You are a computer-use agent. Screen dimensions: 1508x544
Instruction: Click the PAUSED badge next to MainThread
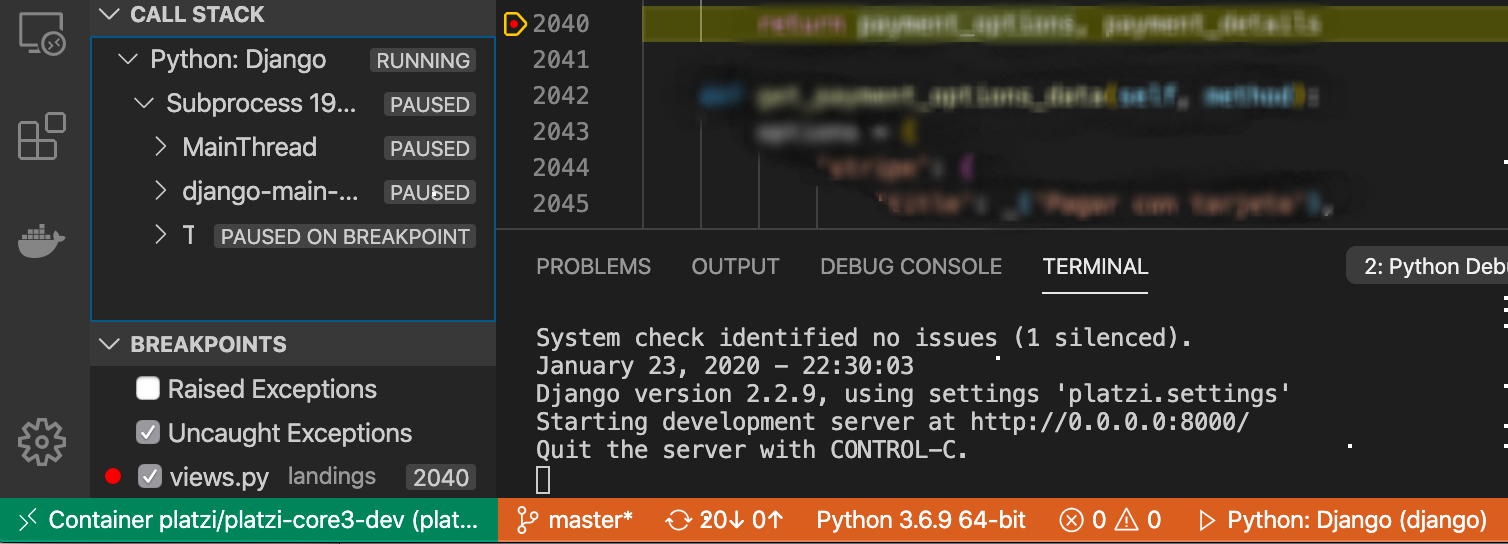430,149
